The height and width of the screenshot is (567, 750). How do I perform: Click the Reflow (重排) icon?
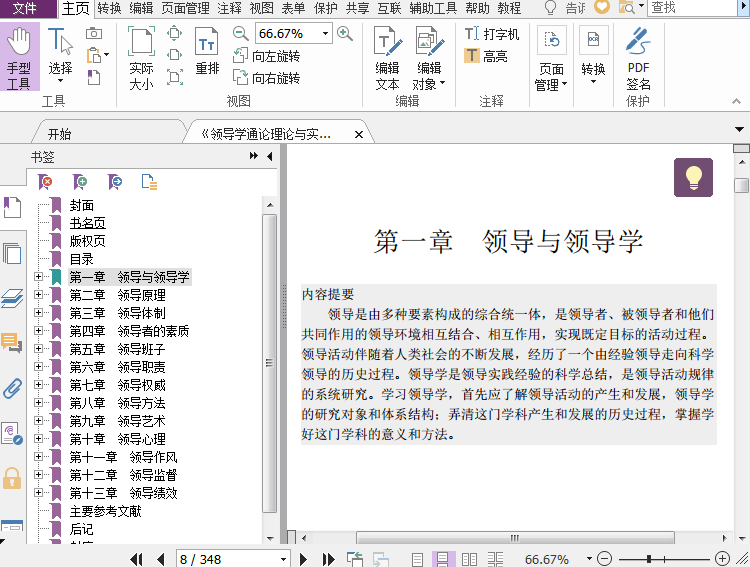click(x=207, y=52)
